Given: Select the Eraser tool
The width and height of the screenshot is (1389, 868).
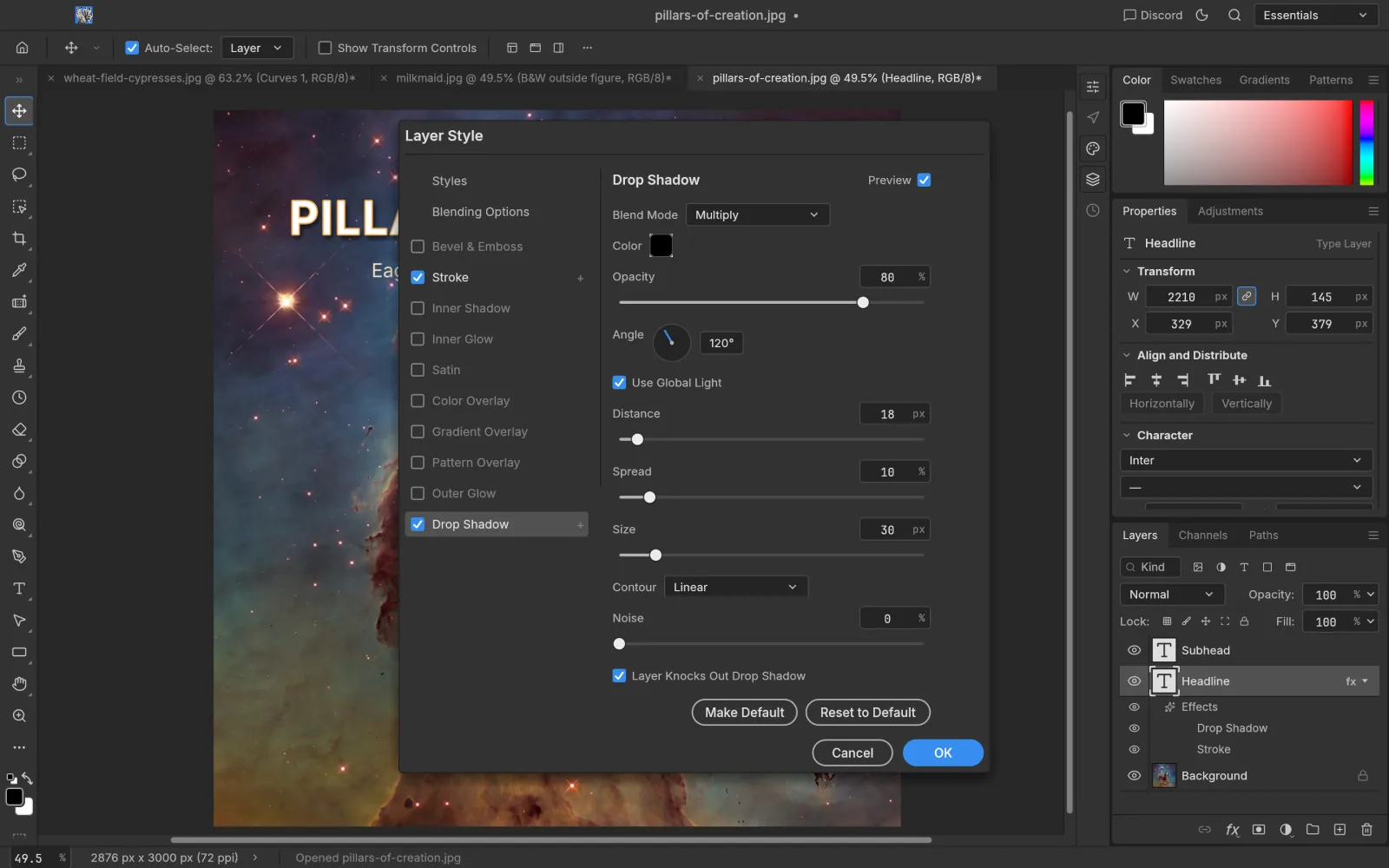Looking at the screenshot, I should coord(19,430).
